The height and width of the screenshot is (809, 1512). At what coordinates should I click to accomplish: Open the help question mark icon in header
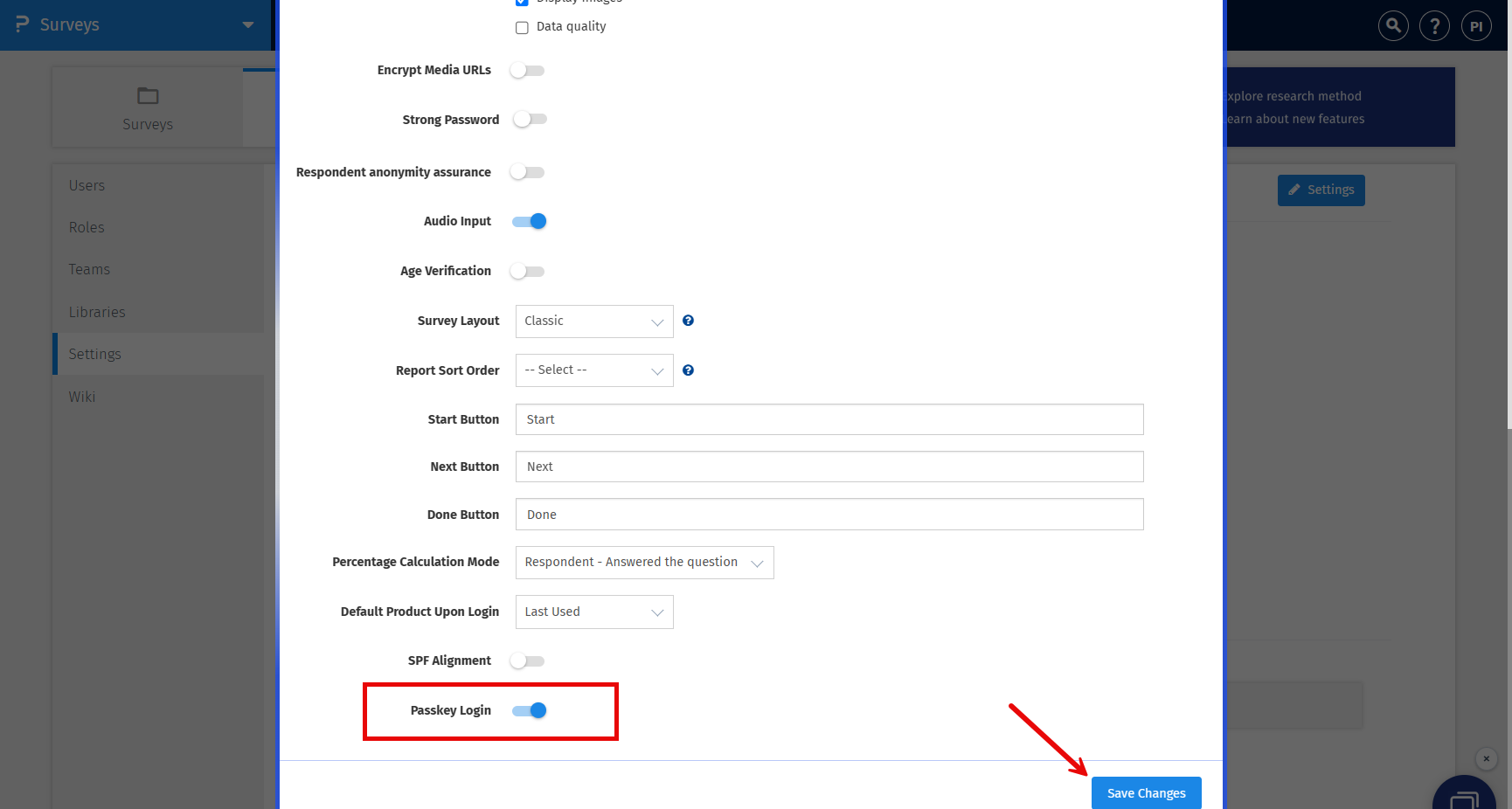[x=1434, y=25]
